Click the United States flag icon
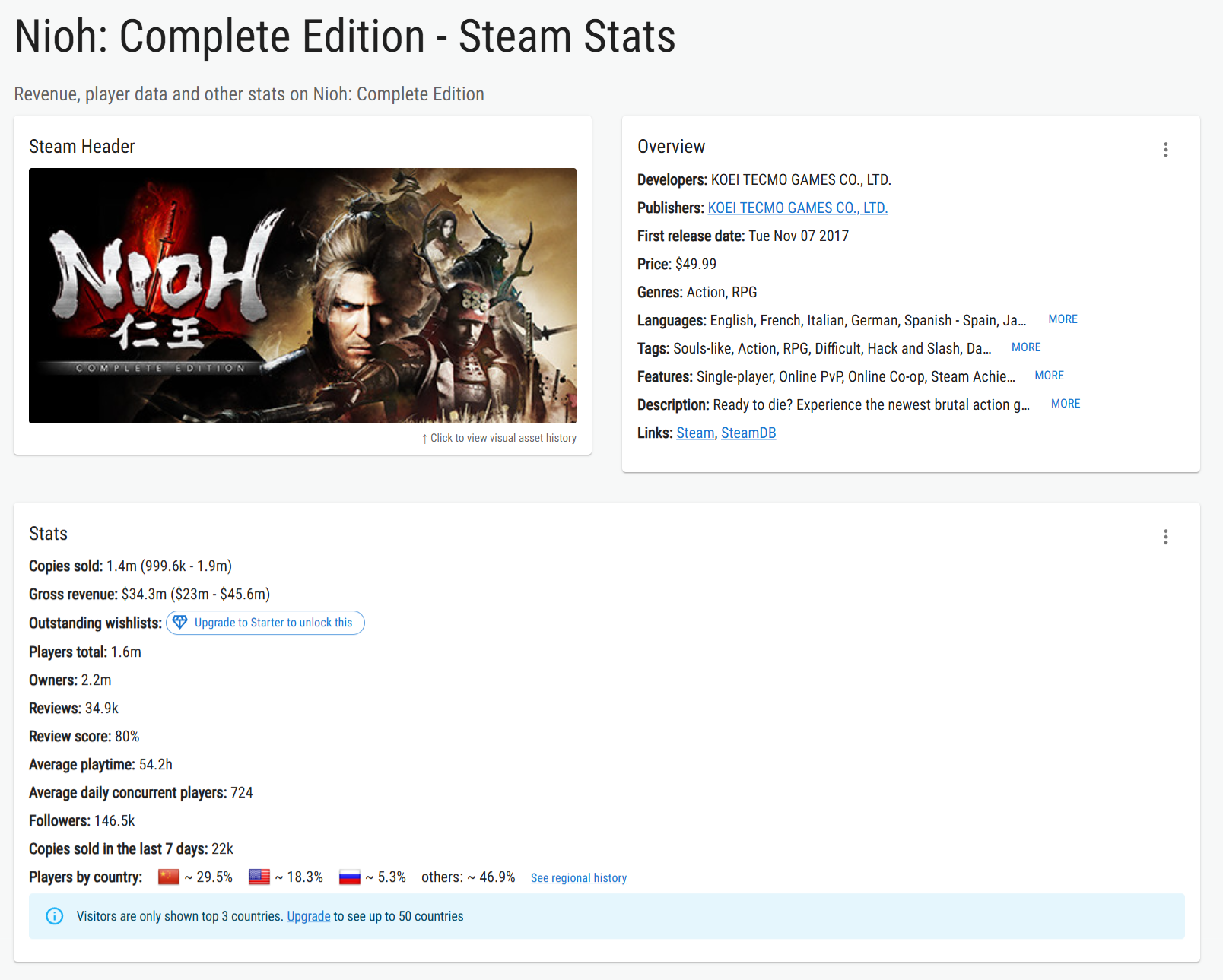The image size is (1223, 980). click(259, 877)
